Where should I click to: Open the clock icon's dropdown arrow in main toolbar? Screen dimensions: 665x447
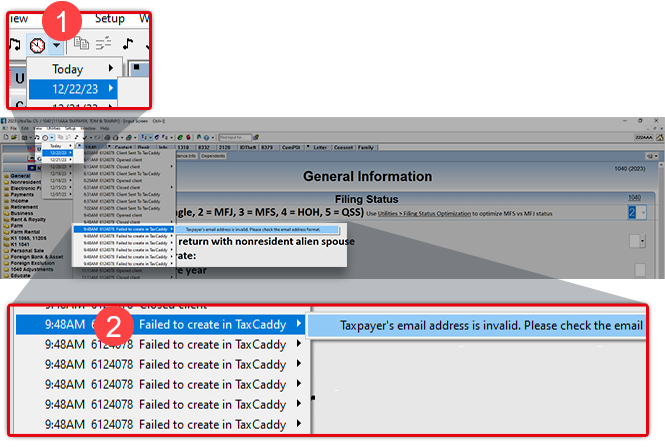[51, 137]
